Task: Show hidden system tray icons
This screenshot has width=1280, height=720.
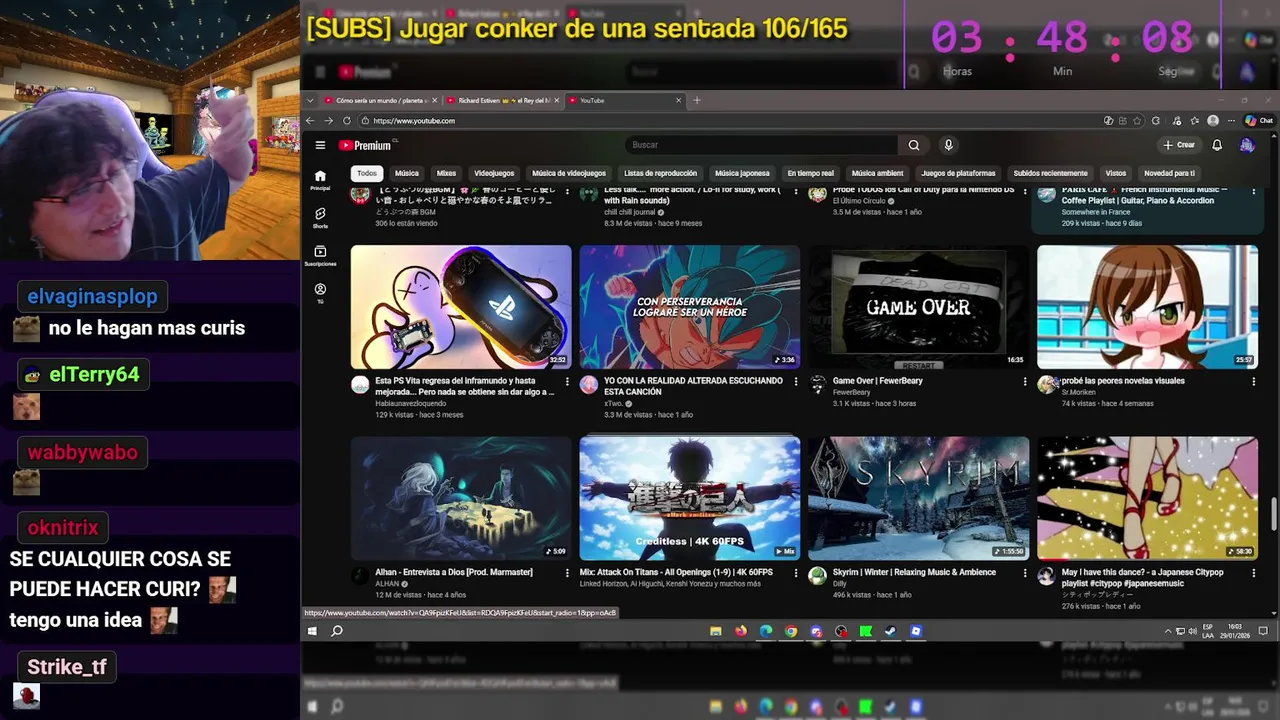Action: point(1168,631)
